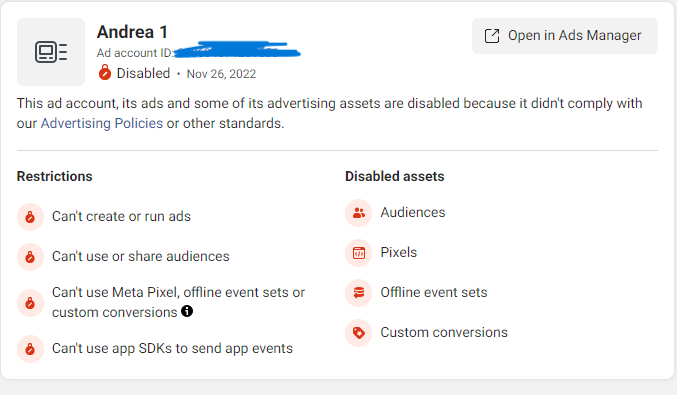
Task: Click the lock icon beside app SDKs restriction
Action: [30, 349]
